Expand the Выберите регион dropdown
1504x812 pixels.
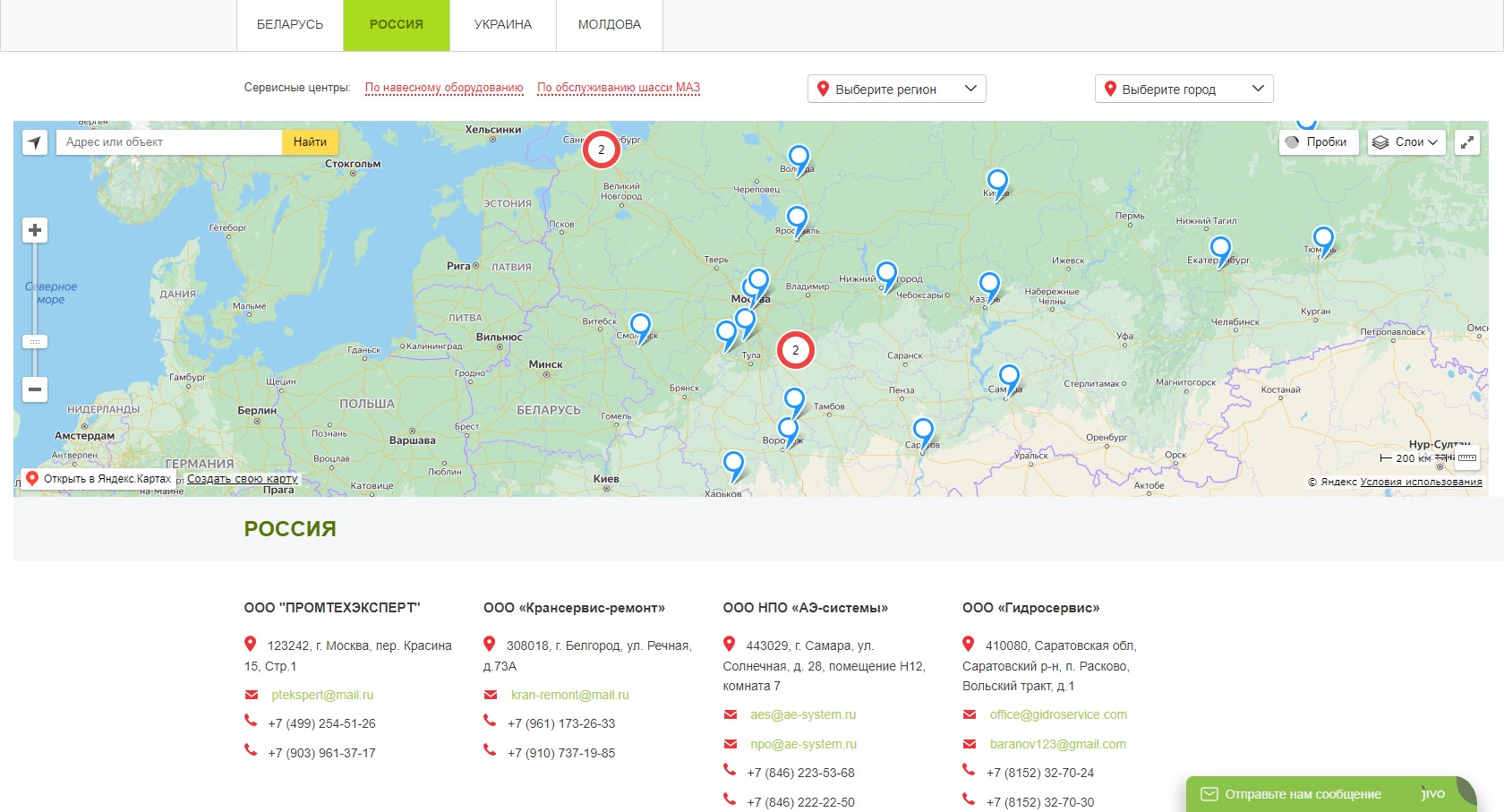pos(896,89)
